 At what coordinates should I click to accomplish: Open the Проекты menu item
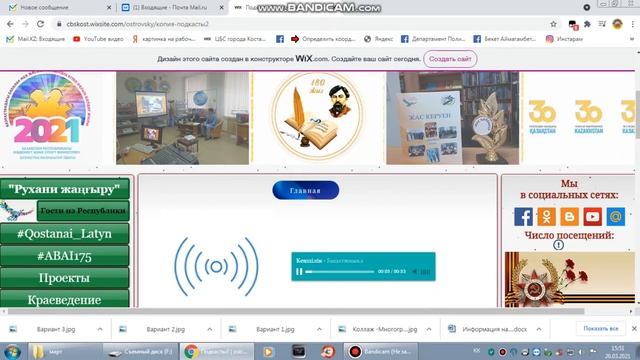pos(64,278)
